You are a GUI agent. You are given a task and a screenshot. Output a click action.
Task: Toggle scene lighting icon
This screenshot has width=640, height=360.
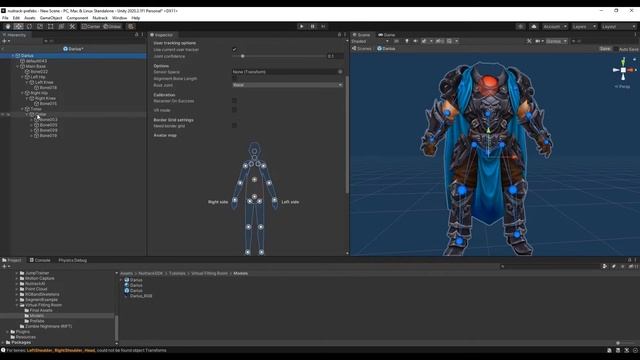(x=407, y=41)
